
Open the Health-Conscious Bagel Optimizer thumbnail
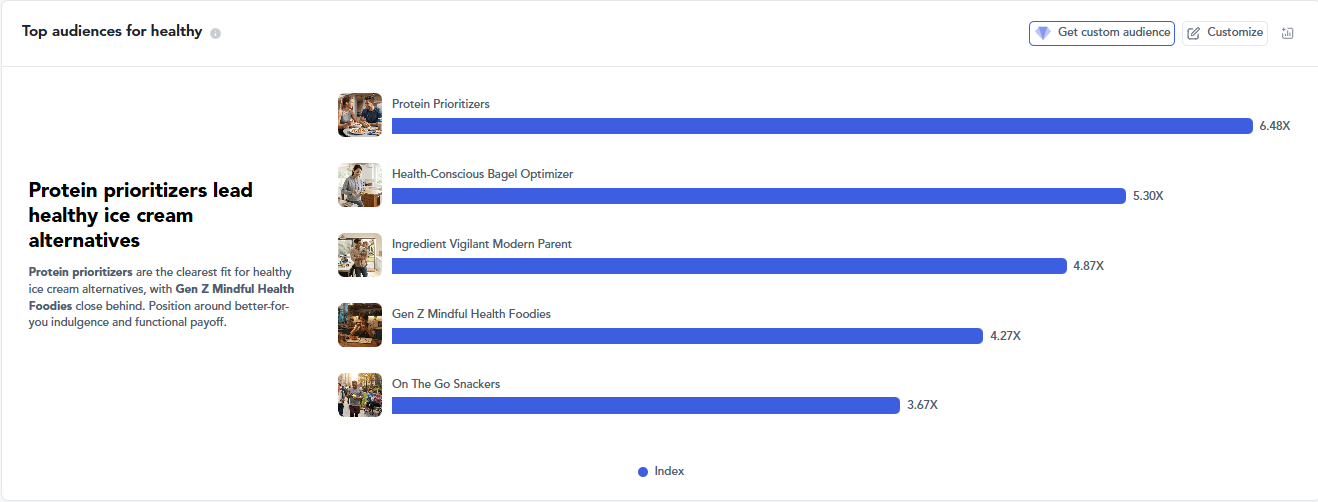coord(360,185)
